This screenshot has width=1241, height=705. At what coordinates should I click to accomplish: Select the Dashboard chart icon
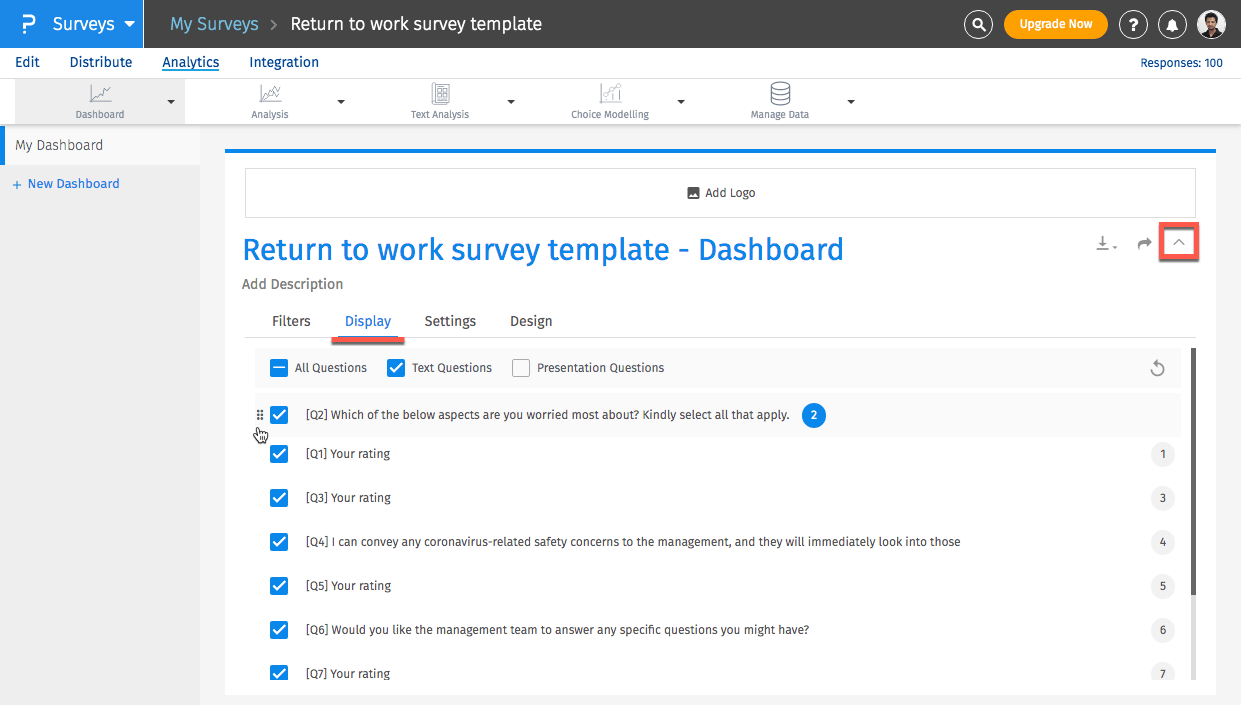coord(99,95)
